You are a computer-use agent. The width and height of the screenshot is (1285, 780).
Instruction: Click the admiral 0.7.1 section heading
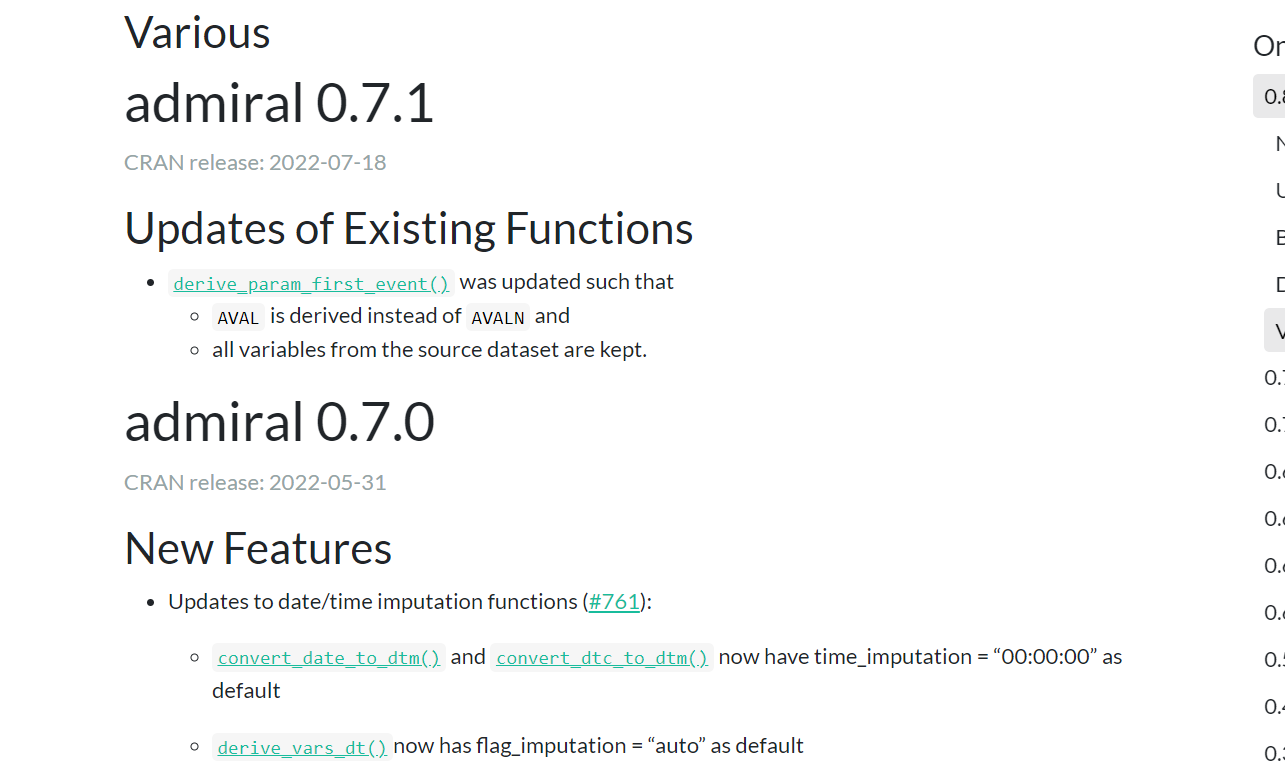pyautogui.click(x=279, y=103)
